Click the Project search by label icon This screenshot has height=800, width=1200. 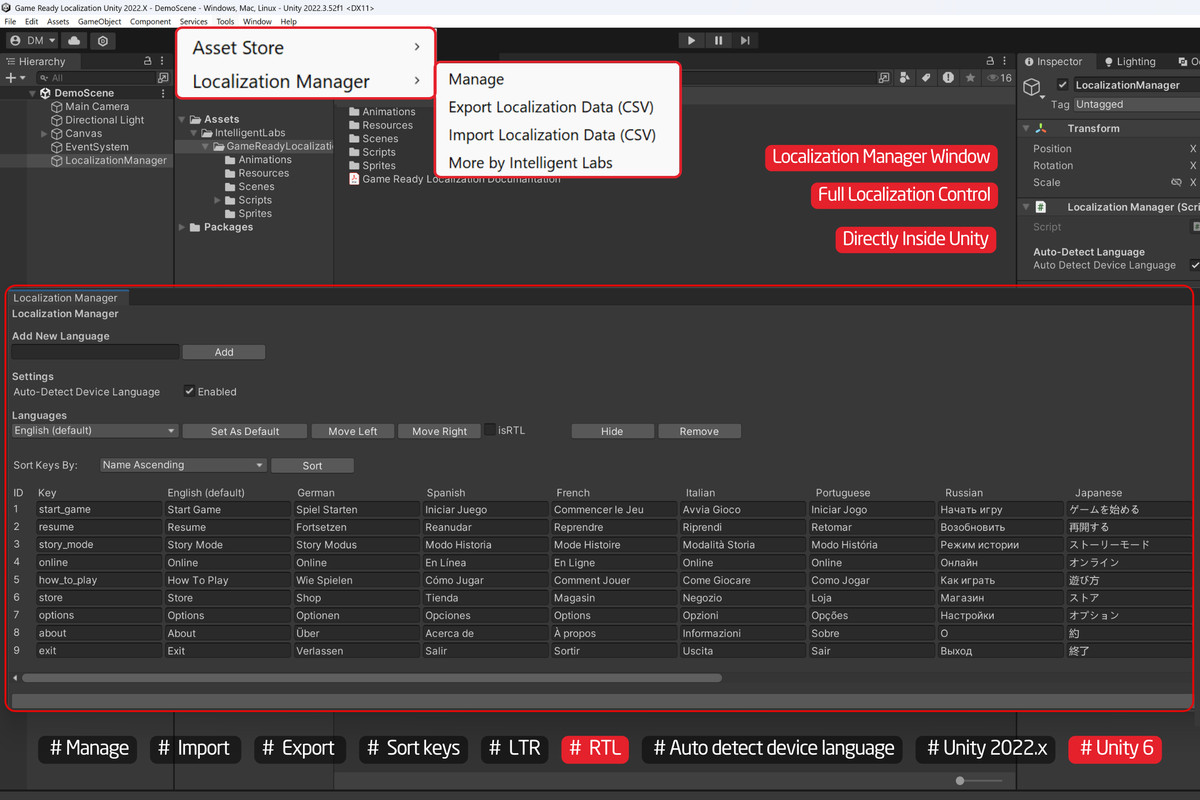click(927, 77)
